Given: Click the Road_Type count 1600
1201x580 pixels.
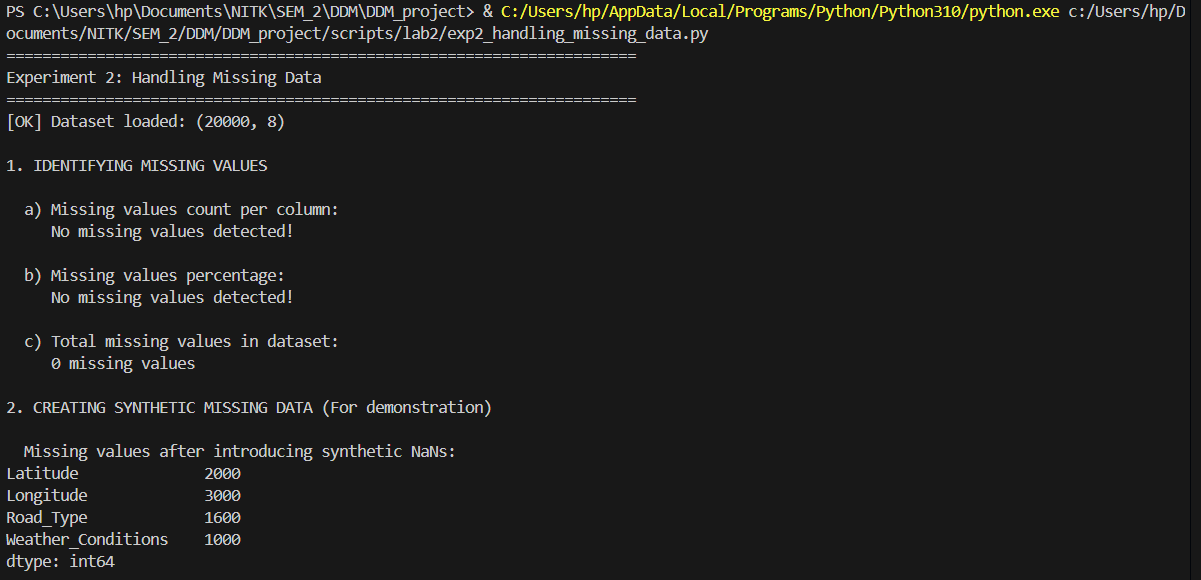Looking at the screenshot, I should tap(222, 518).
